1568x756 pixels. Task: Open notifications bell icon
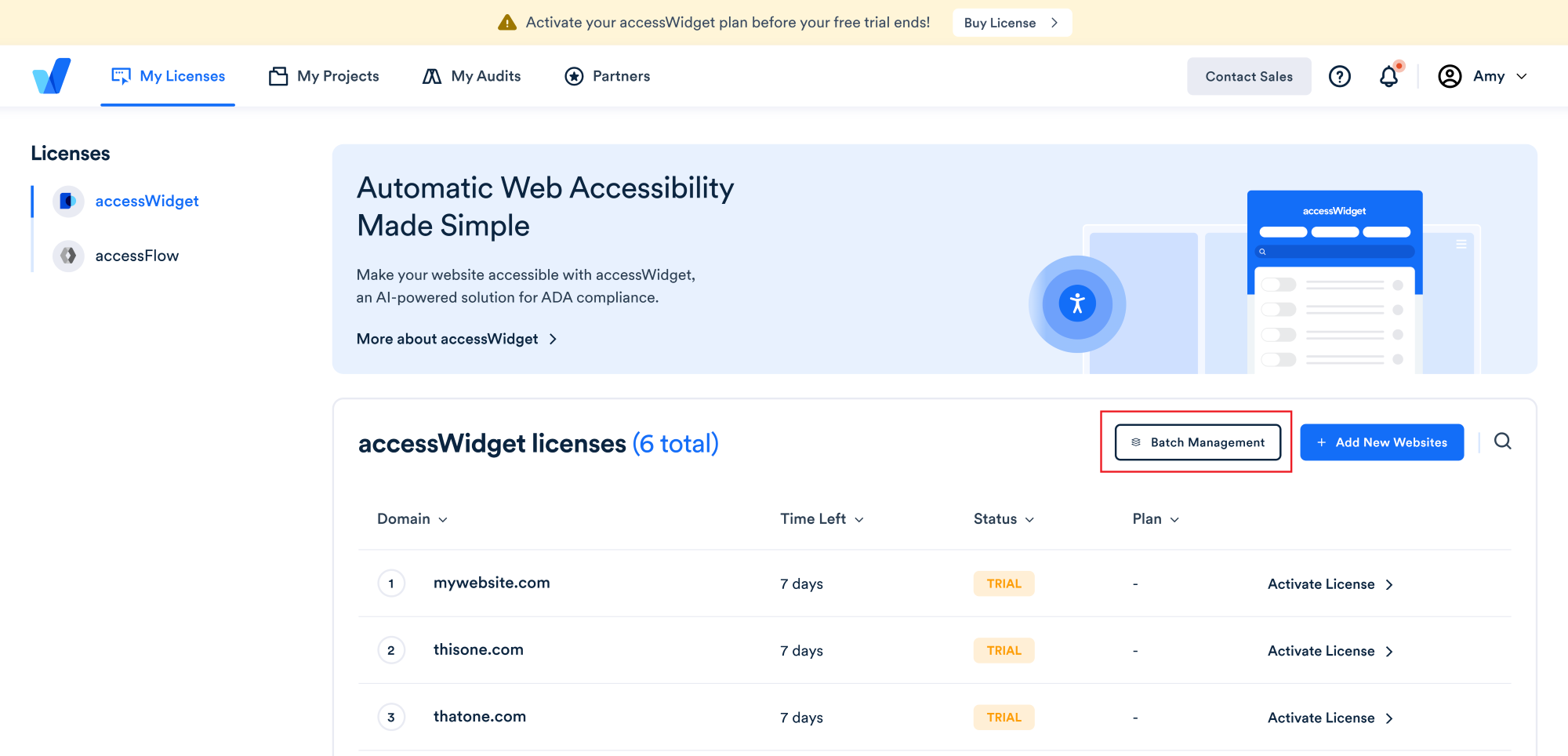tap(1388, 76)
